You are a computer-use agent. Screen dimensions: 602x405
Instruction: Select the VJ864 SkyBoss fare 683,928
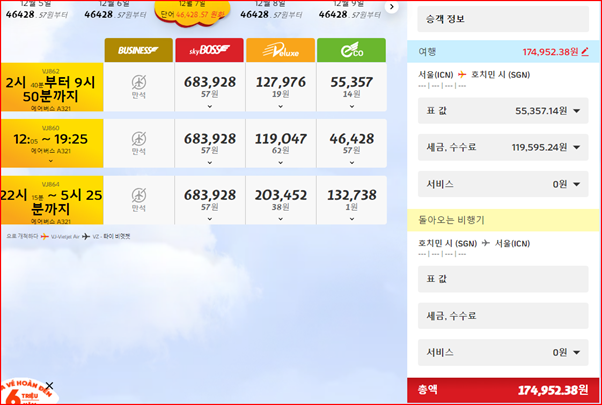[x=210, y=200]
